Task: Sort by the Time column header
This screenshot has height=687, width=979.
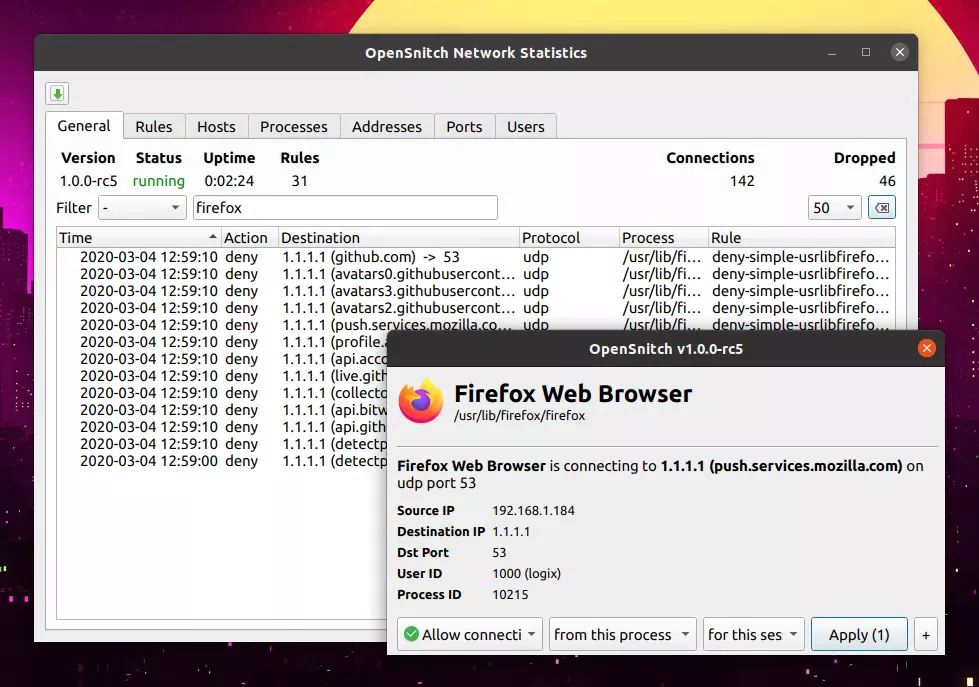Action: (x=138, y=238)
